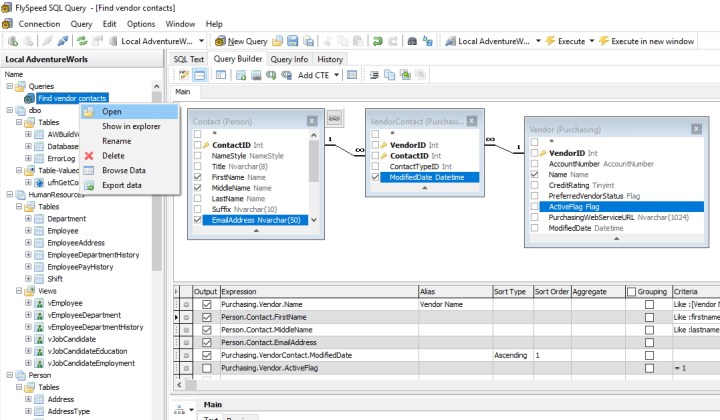720x420 pixels.
Task: Click the copy pages icon in builder toolbar
Action: 389,75
